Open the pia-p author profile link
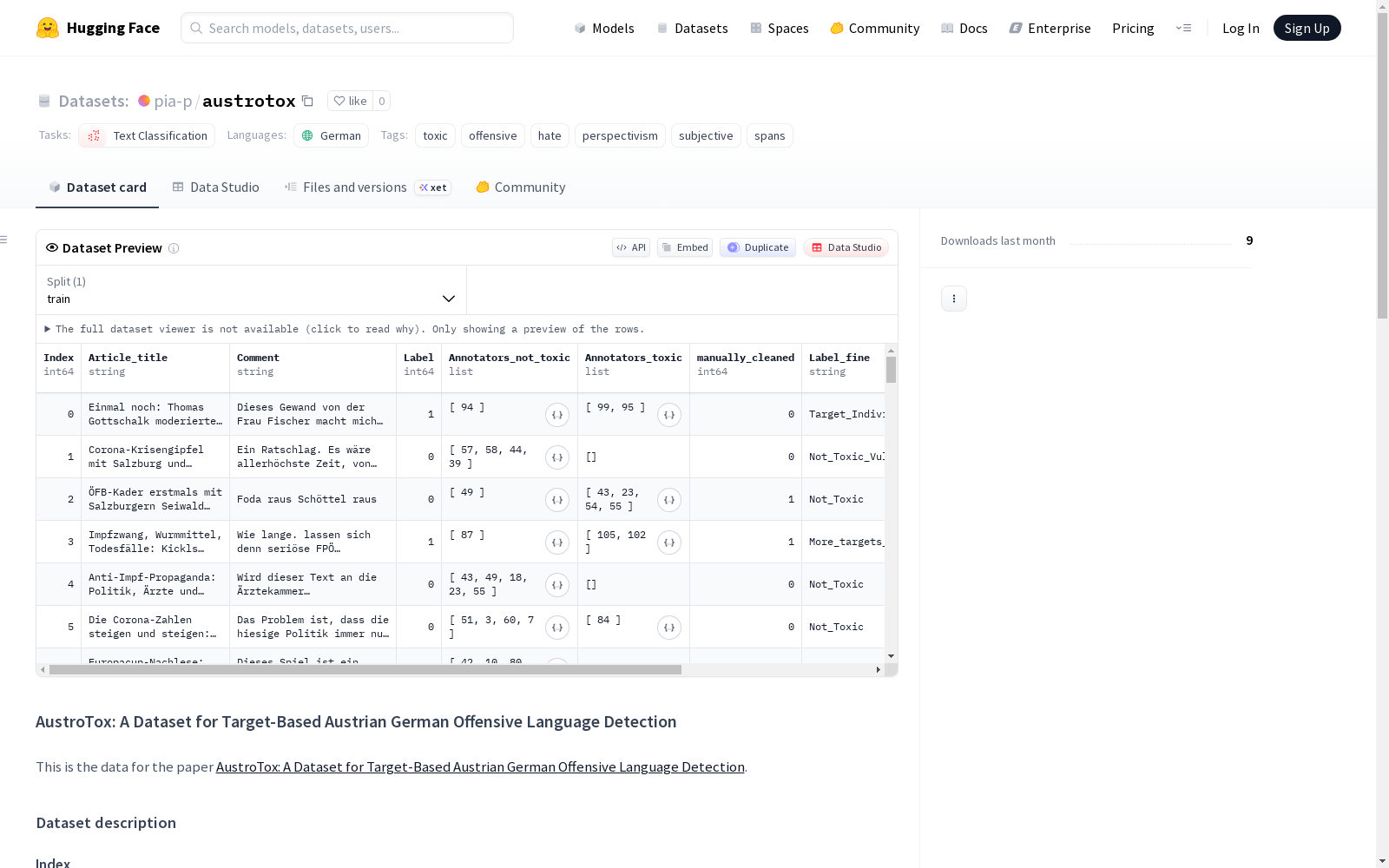1389x868 pixels. click(x=173, y=101)
